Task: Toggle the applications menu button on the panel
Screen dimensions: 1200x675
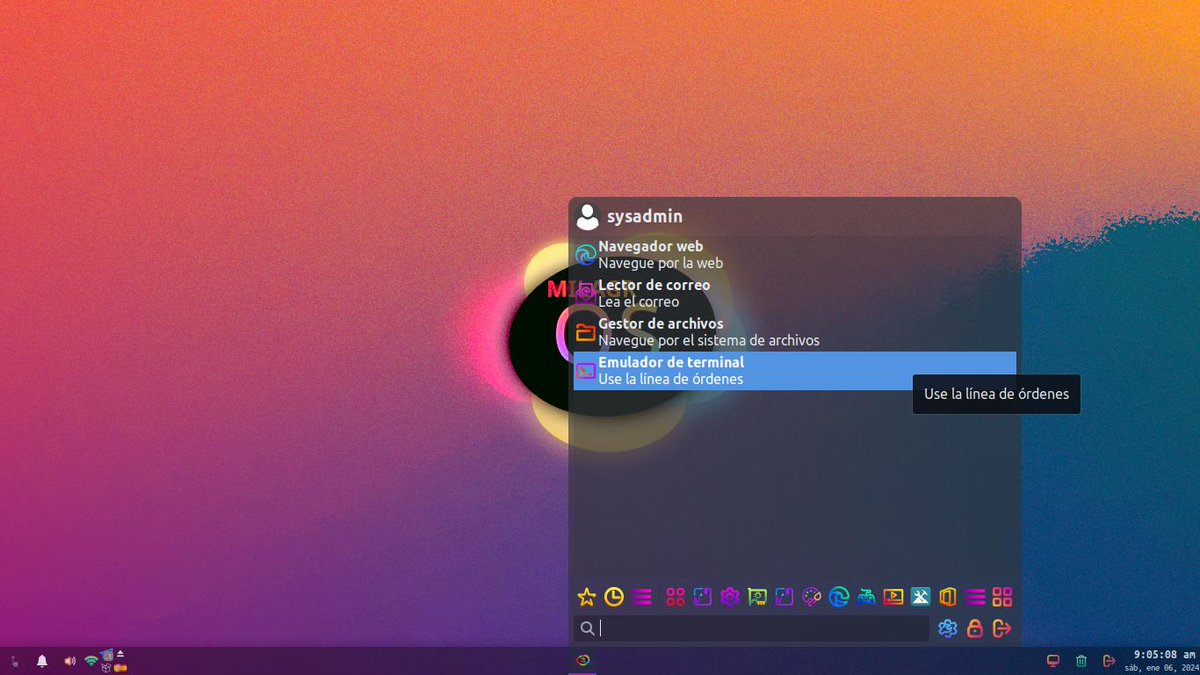Action: pyautogui.click(x=584, y=660)
